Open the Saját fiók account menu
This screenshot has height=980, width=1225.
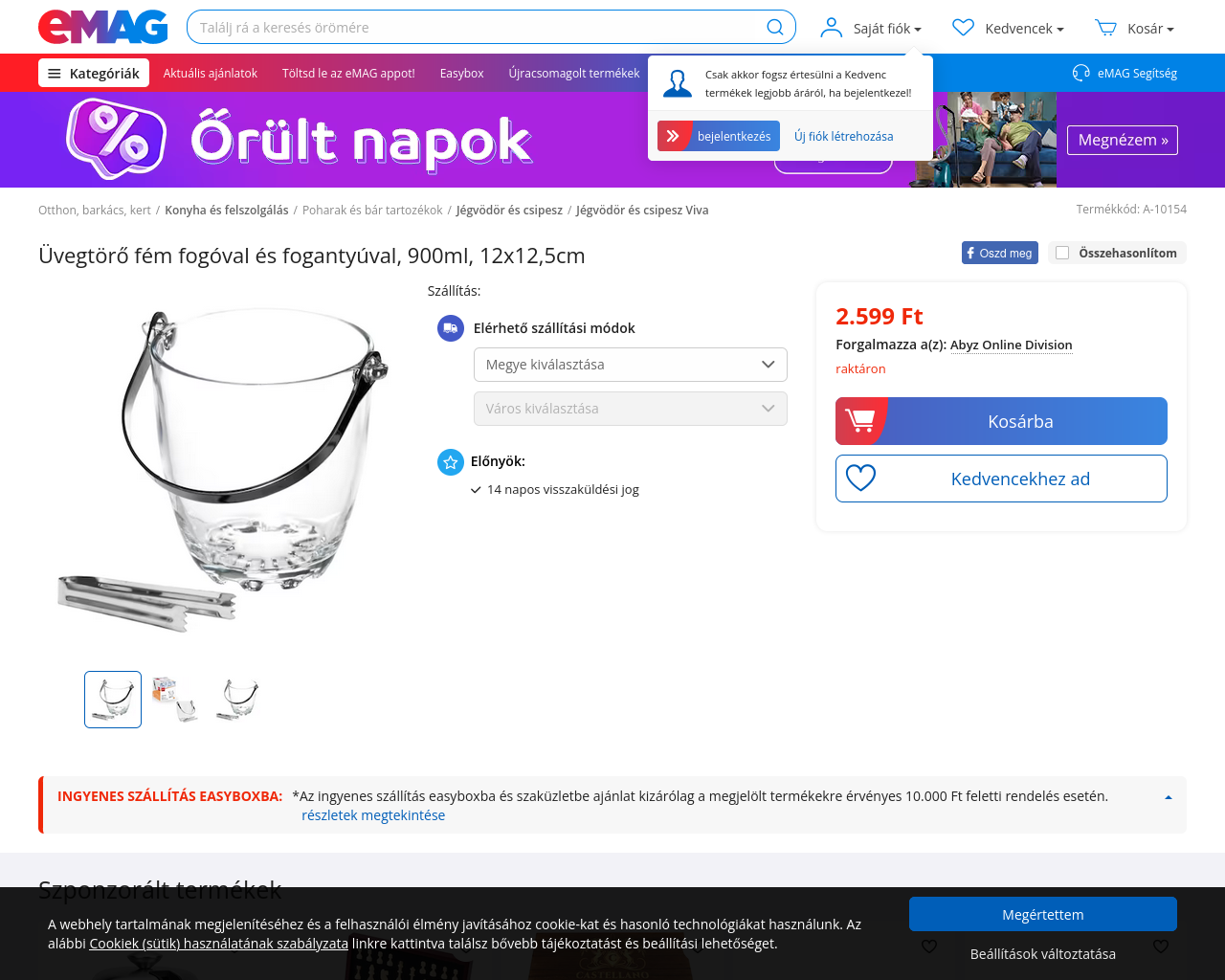coord(871,28)
